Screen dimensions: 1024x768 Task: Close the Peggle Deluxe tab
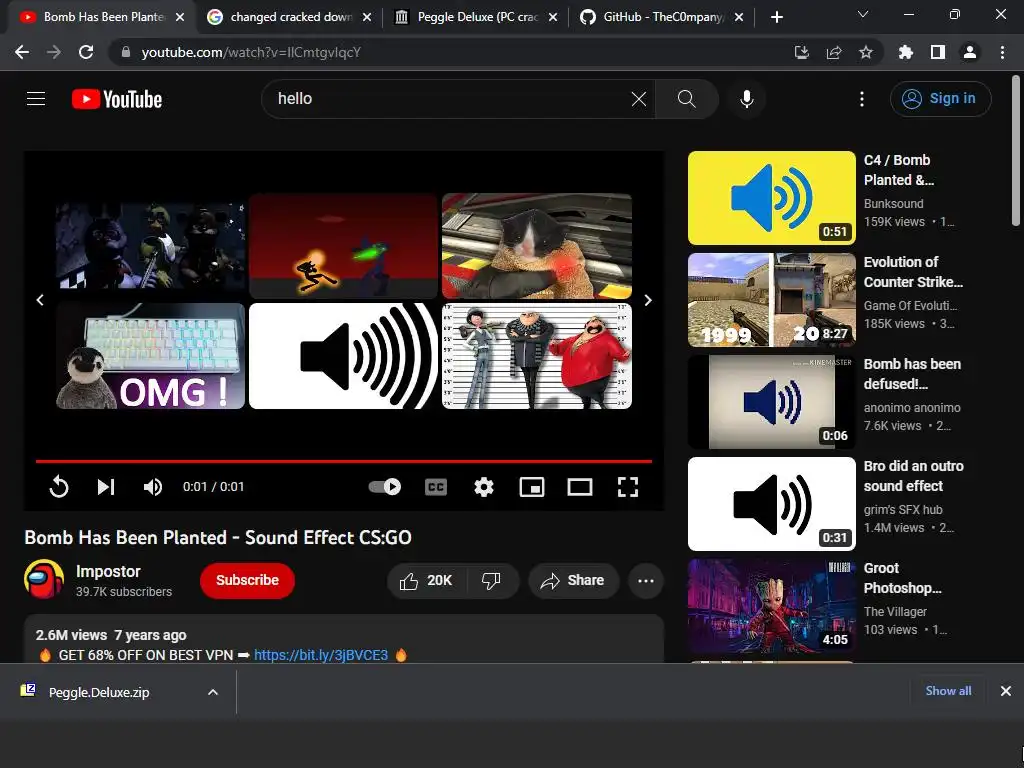click(553, 17)
